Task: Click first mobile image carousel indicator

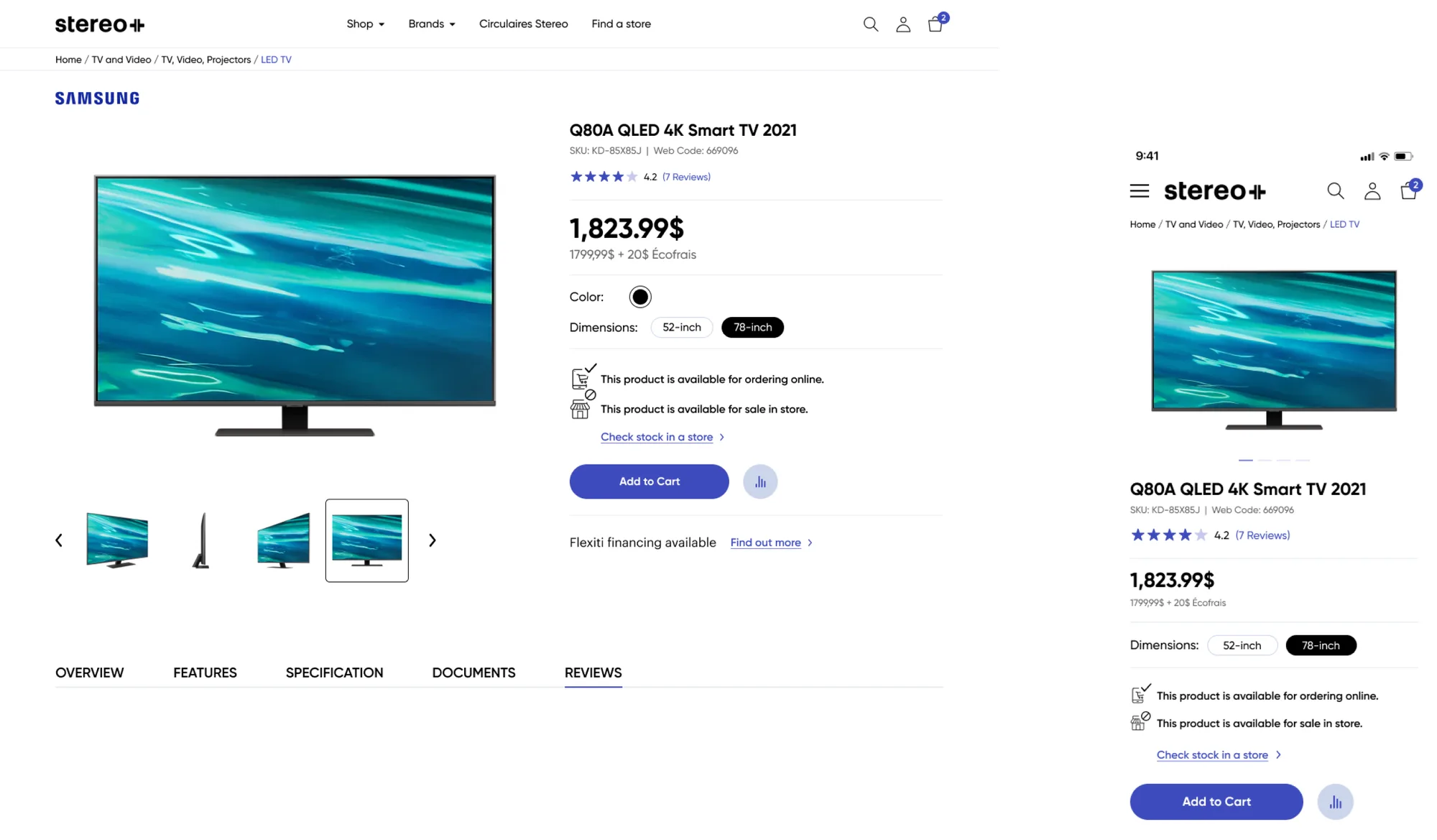Action: click(1246, 460)
